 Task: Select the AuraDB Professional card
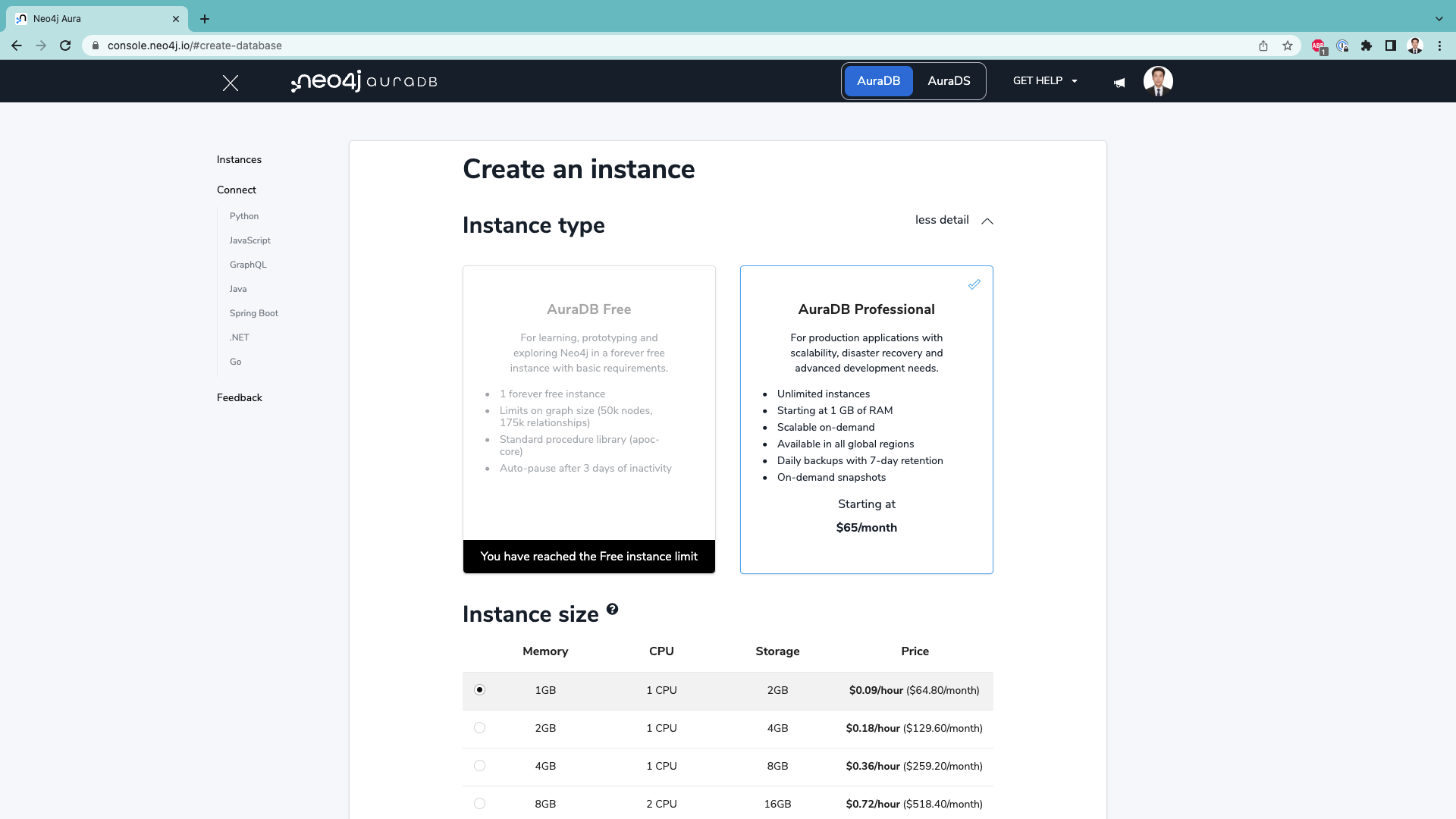click(x=866, y=419)
